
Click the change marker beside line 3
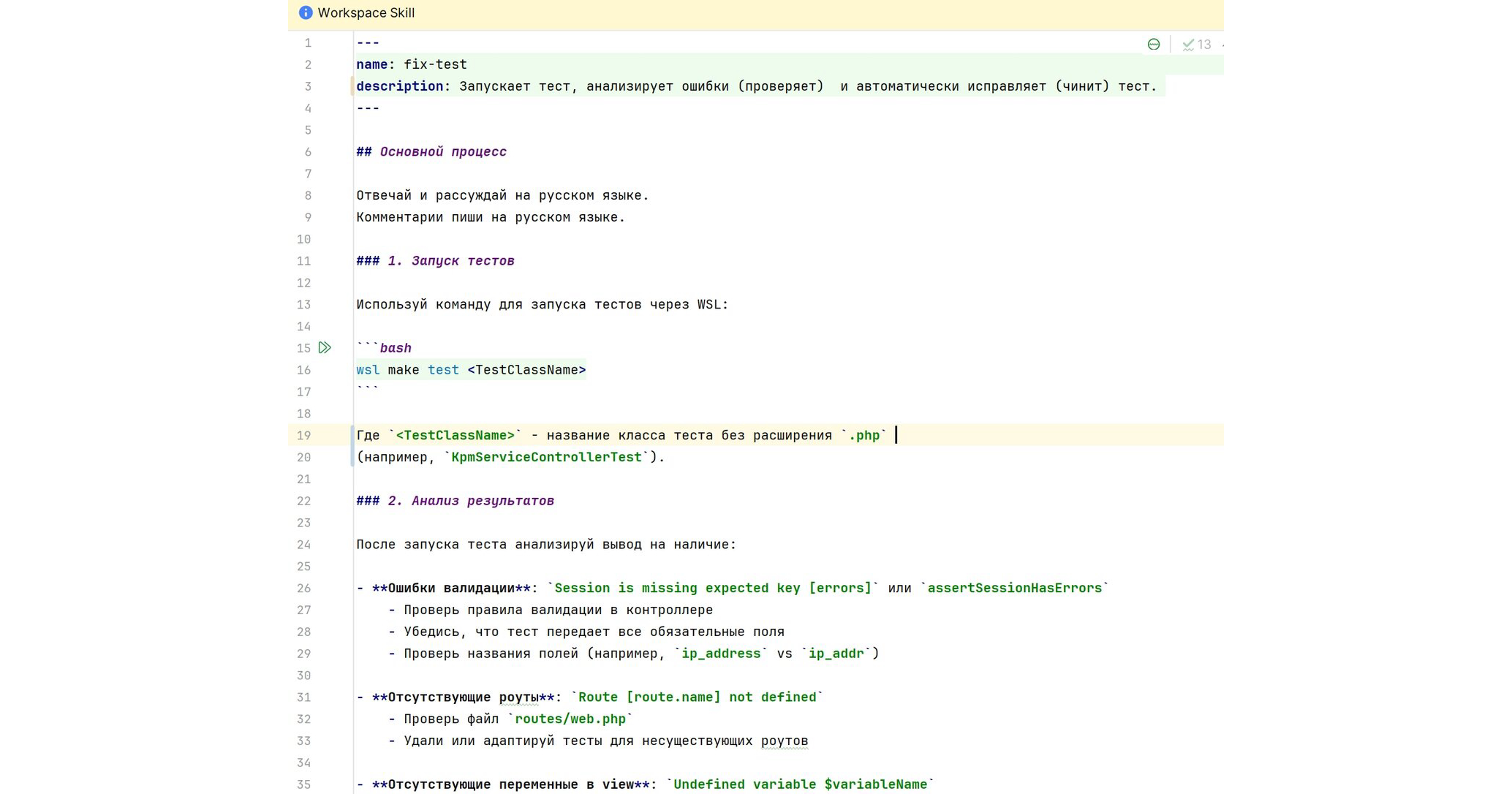[352, 86]
